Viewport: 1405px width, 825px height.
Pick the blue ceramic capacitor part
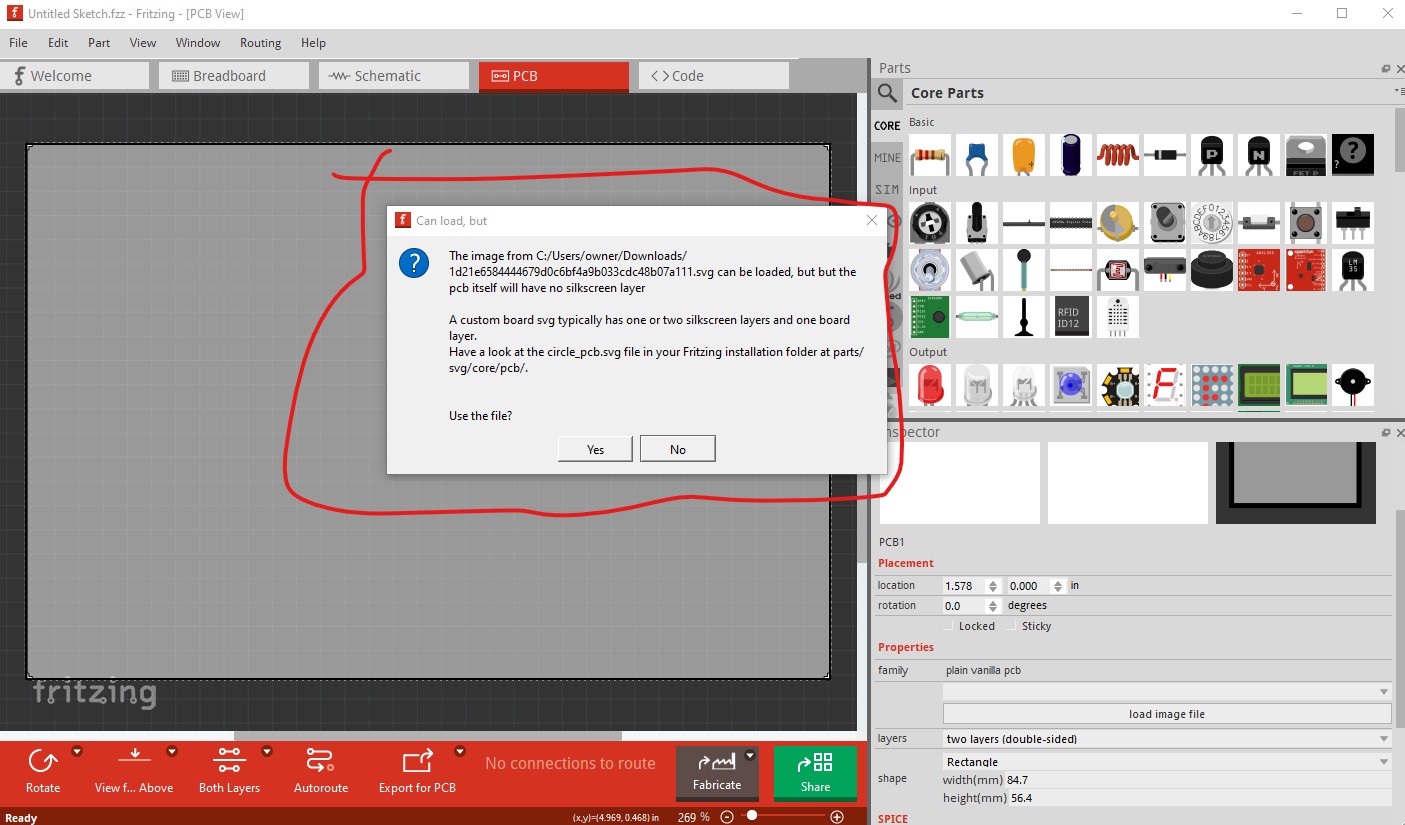977,155
